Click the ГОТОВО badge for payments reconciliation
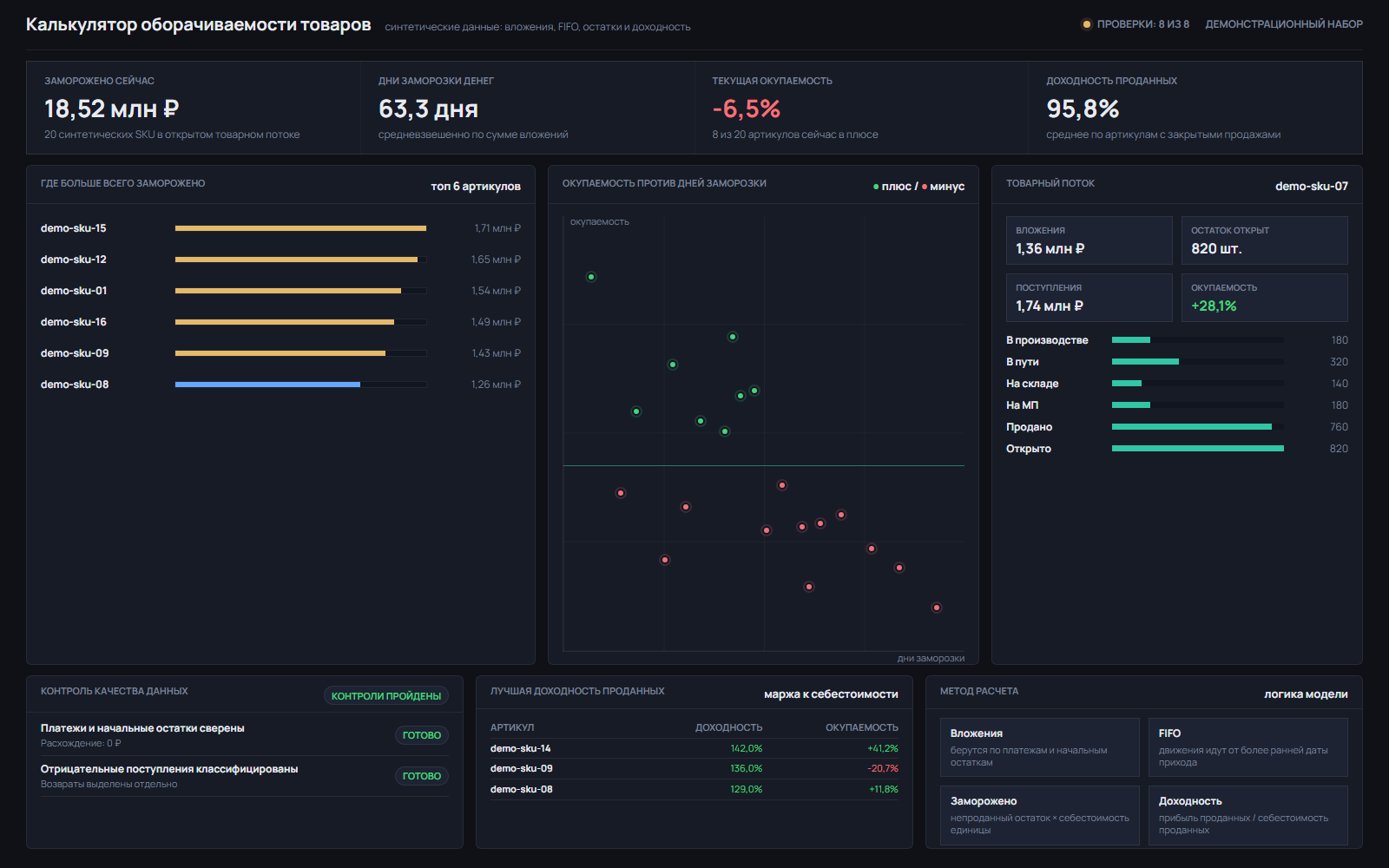Image resolution: width=1389 pixels, height=868 pixels. (x=422, y=735)
